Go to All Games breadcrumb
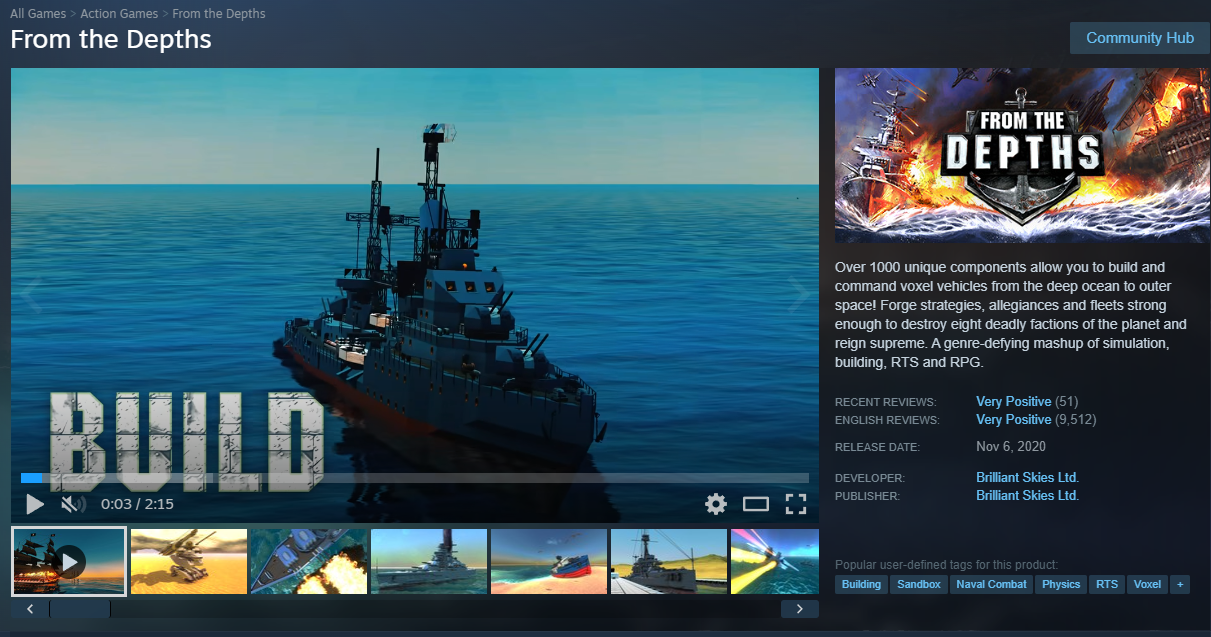The height and width of the screenshot is (637, 1211). [38, 14]
